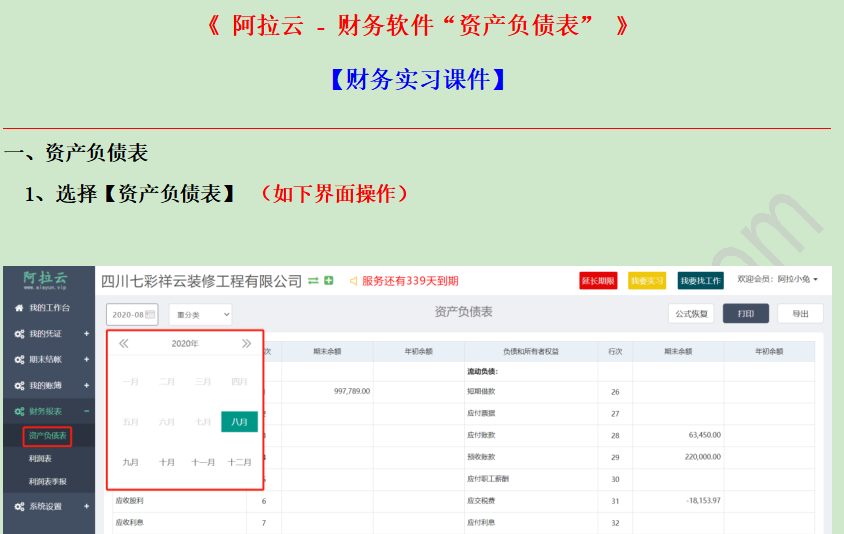
Task: Select 利润表 in the sidebar
Action: tap(40, 459)
